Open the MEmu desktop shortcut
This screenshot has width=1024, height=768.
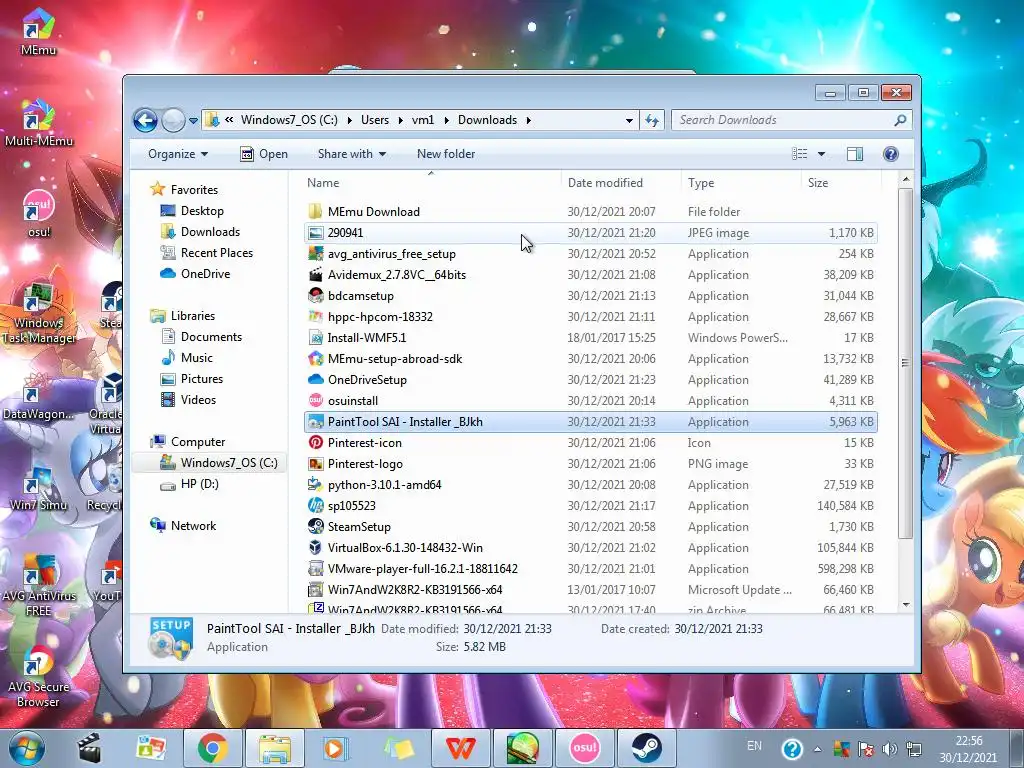[x=39, y=31]
